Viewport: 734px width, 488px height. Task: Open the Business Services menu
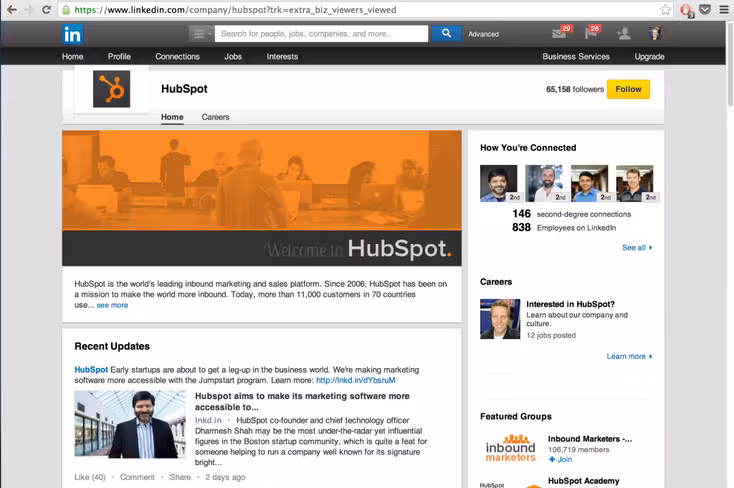pyautogui.click(x=576, y=57)
